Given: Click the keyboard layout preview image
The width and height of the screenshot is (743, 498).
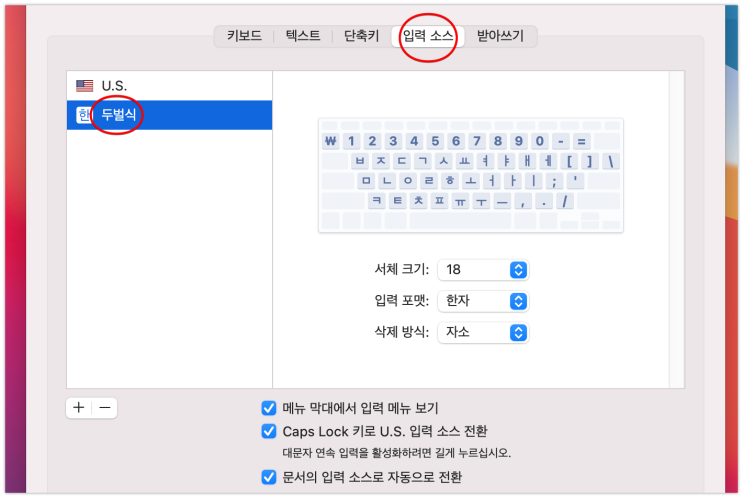Looking at the screenshot, I should (471, 175).
